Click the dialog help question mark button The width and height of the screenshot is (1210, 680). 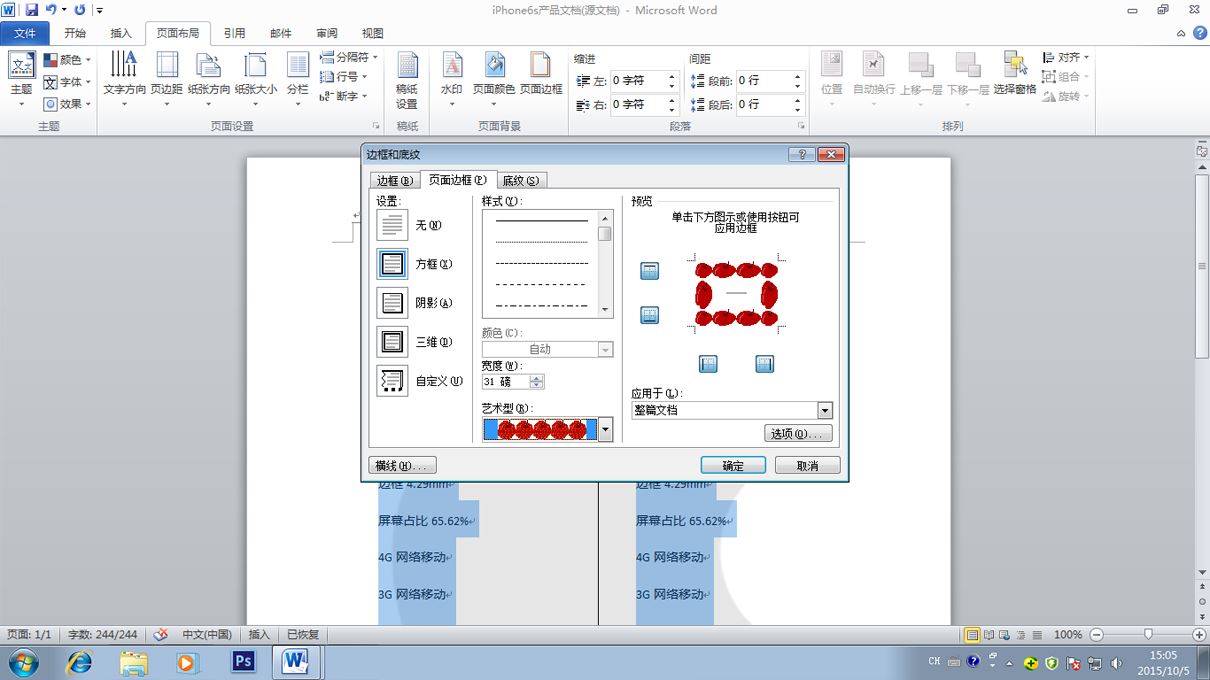[801, 154]
